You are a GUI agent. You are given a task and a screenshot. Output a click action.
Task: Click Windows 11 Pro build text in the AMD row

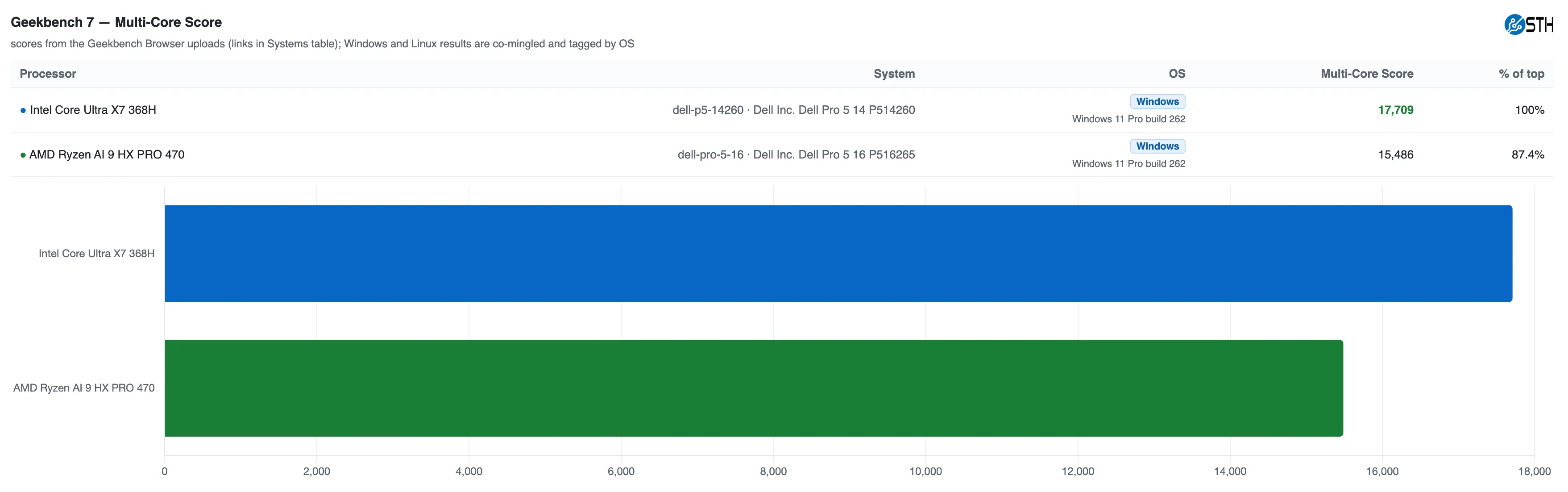pyautogui.click(x=1128, y=164)
